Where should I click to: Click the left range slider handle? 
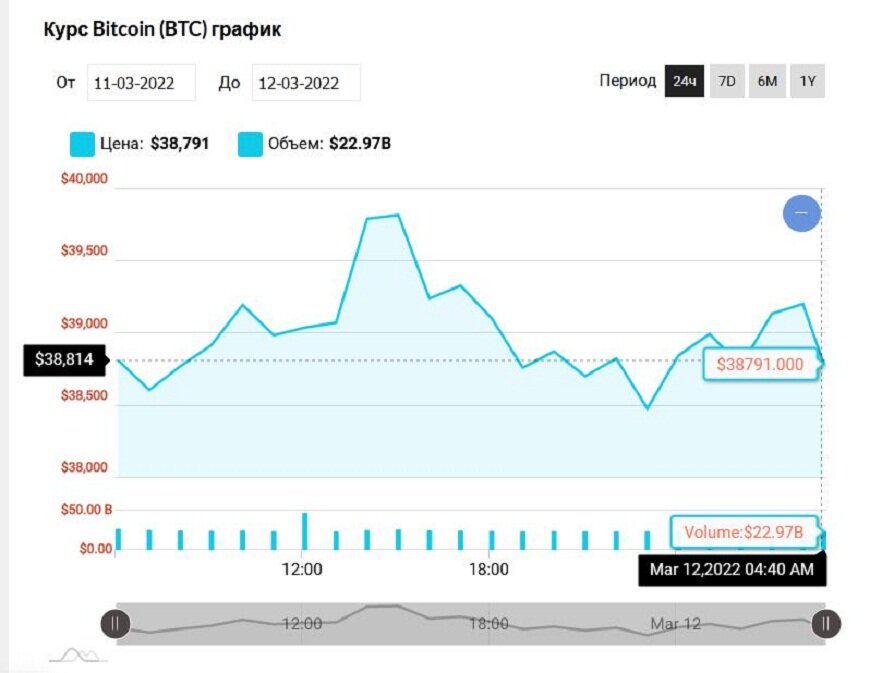[115, 624]
